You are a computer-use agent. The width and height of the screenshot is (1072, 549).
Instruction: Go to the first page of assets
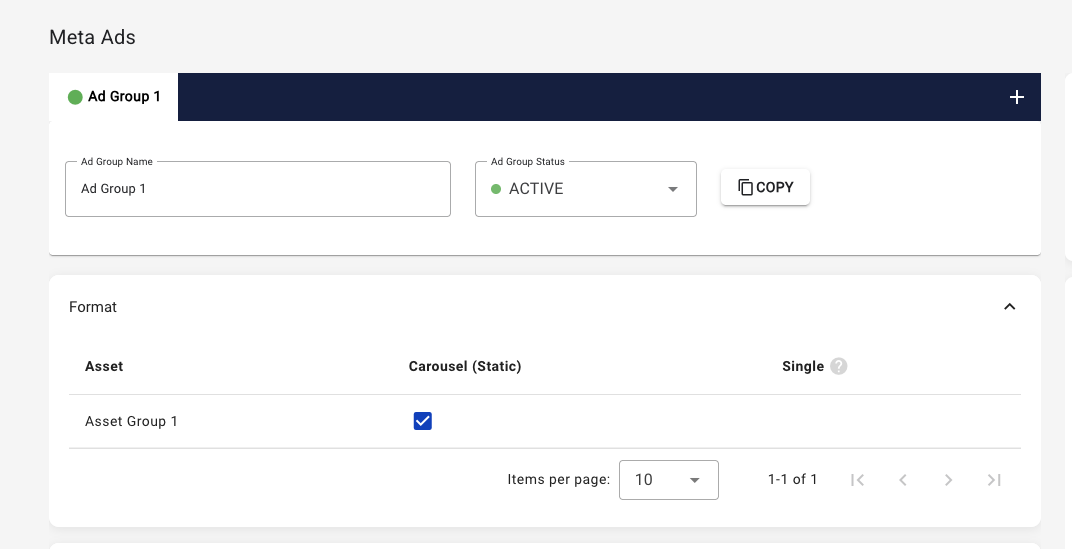857,480
